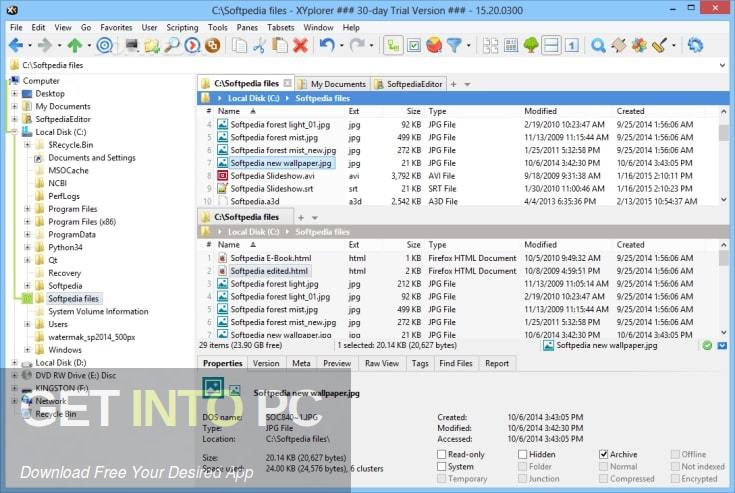Open the Scripting menu
735x493 pixels.
182,28
